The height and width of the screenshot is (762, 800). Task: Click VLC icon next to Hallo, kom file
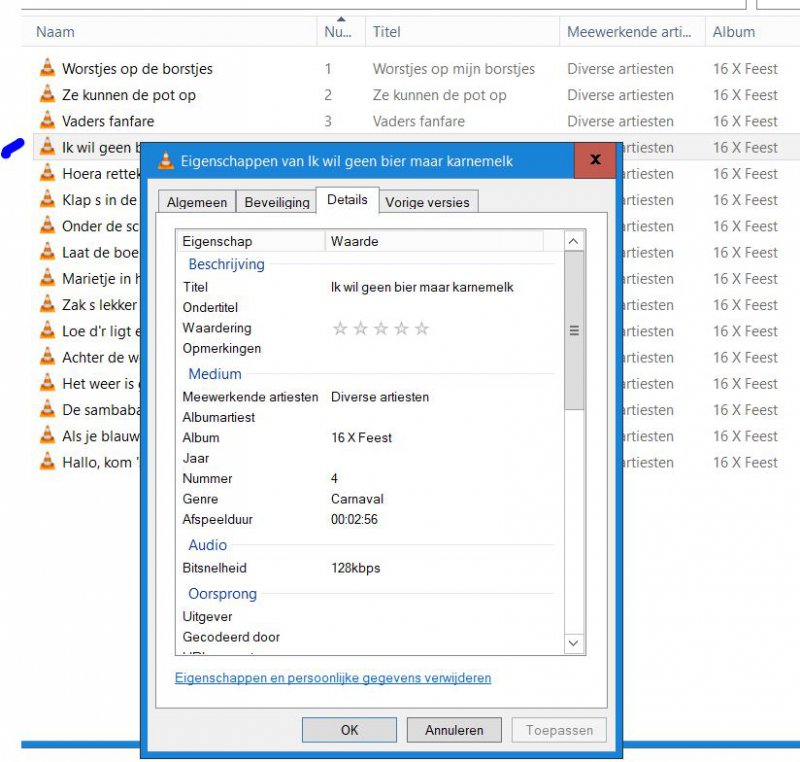(47, 462)
